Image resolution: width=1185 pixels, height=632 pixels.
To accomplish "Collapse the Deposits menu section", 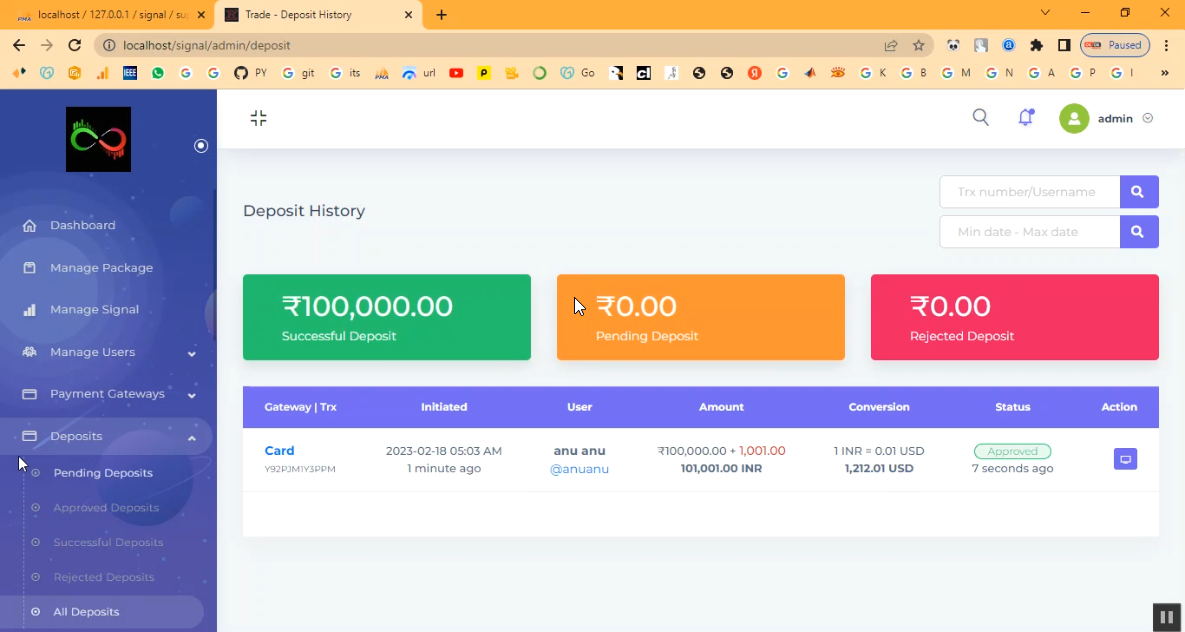I will point(191,437).
